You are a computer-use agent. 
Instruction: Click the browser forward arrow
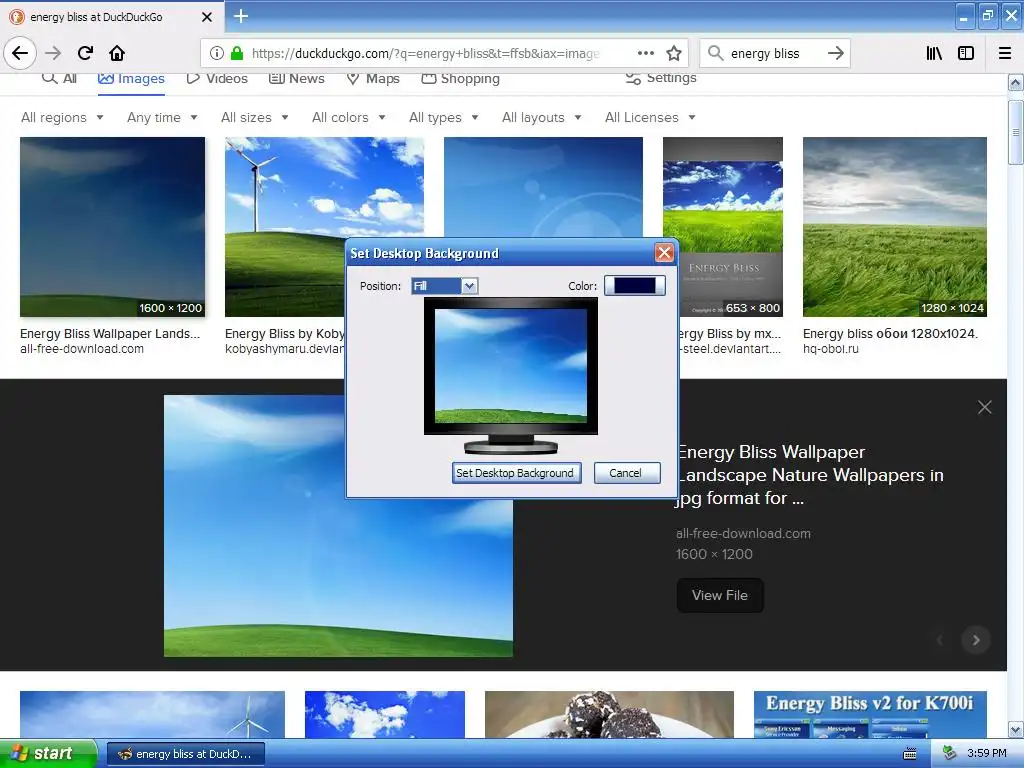click(x=53, y=53)
